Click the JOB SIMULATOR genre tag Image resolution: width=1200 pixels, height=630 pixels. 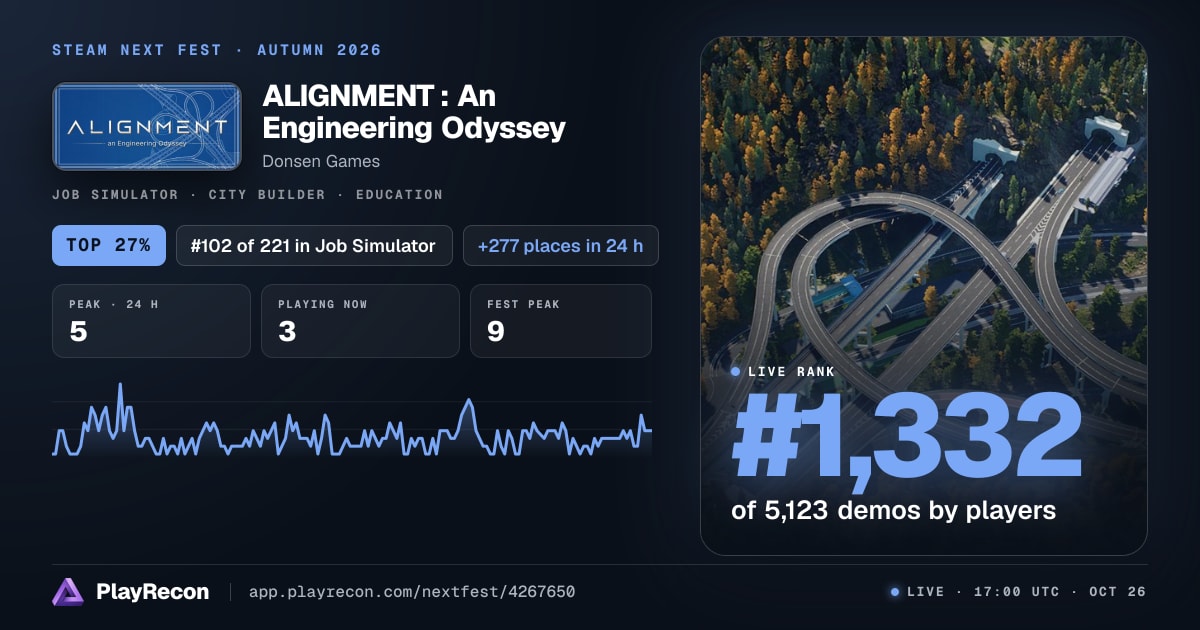click(116, 195)
